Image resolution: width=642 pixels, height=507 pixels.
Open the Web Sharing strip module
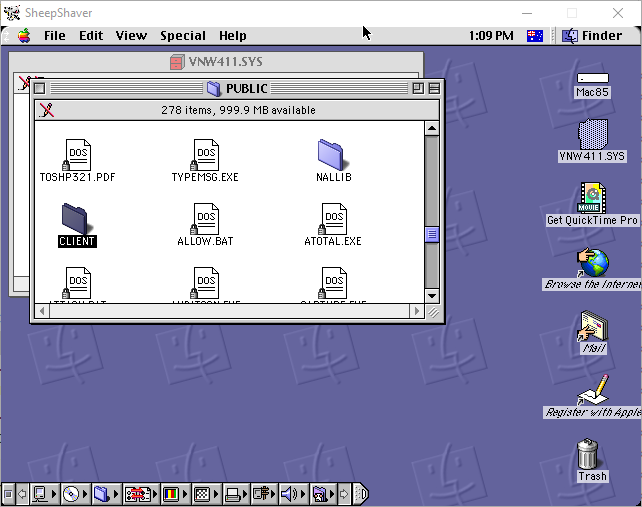[x=323, y=494]
